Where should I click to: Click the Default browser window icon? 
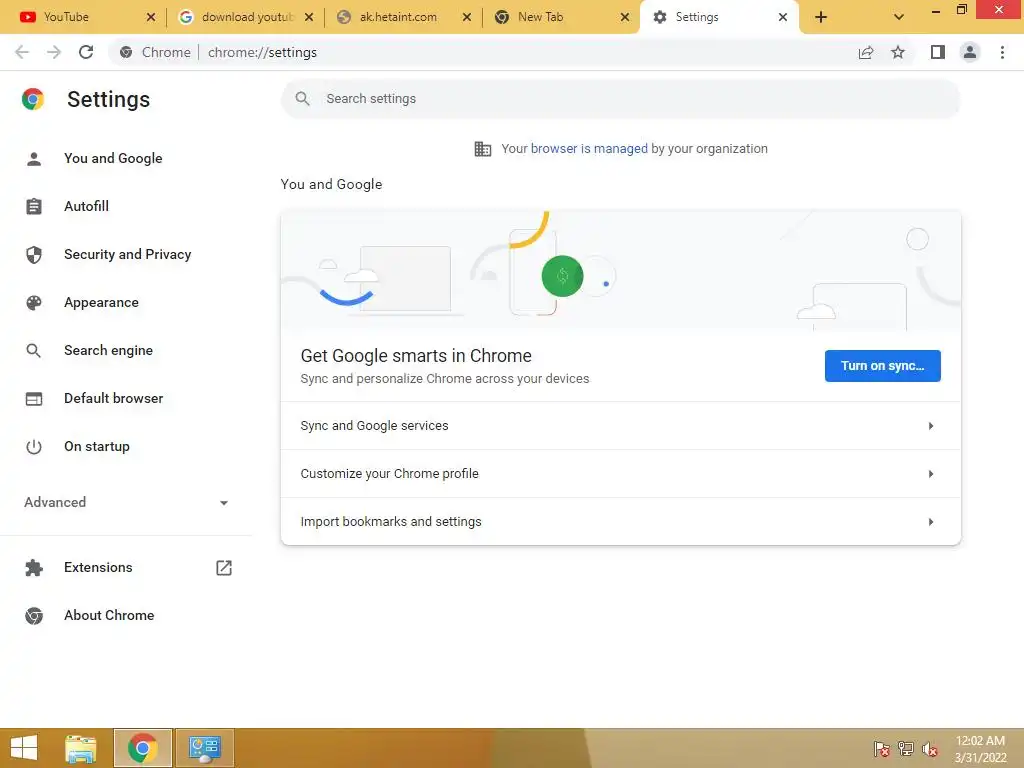[34, 398]
